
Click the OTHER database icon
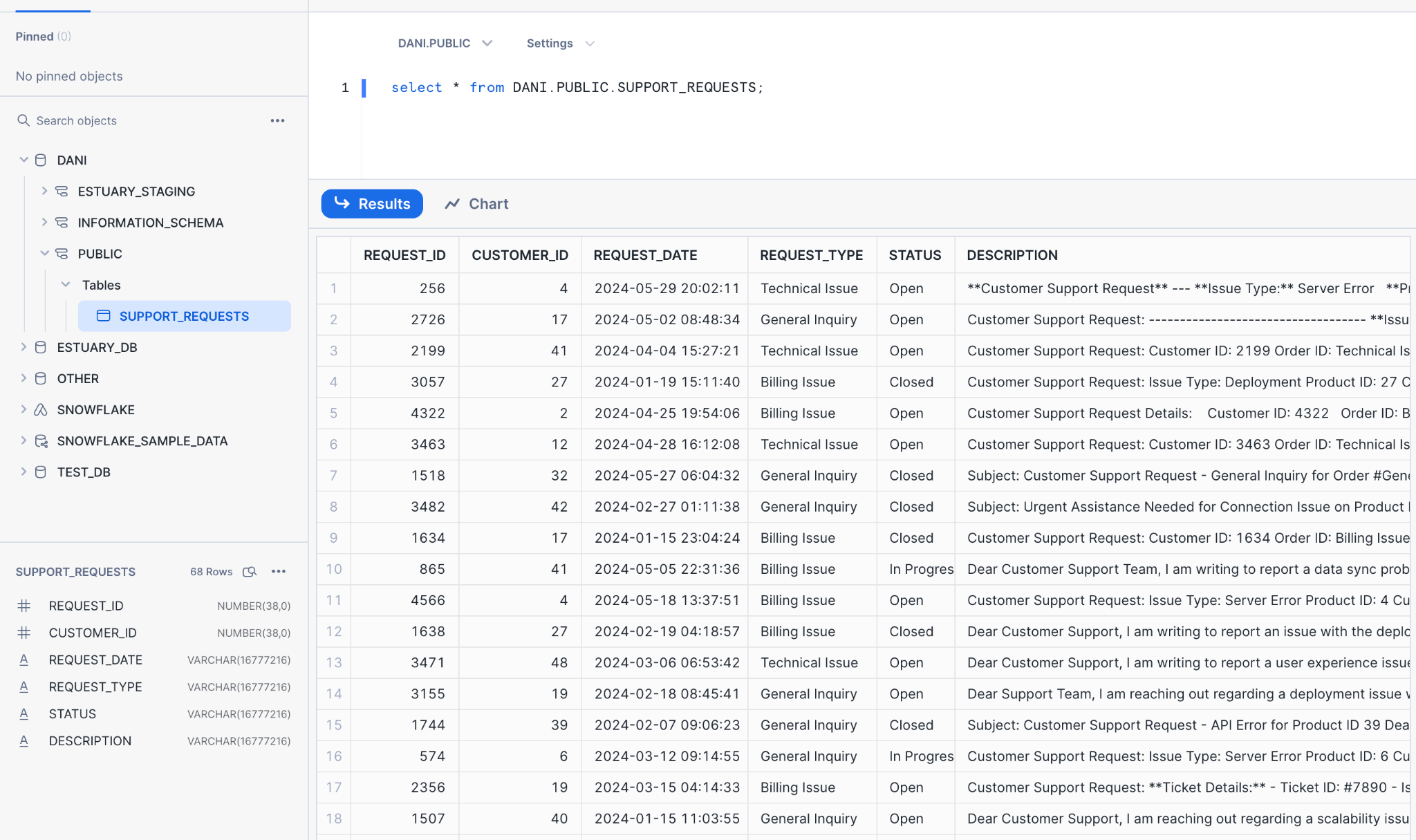[x=41, y=378]
